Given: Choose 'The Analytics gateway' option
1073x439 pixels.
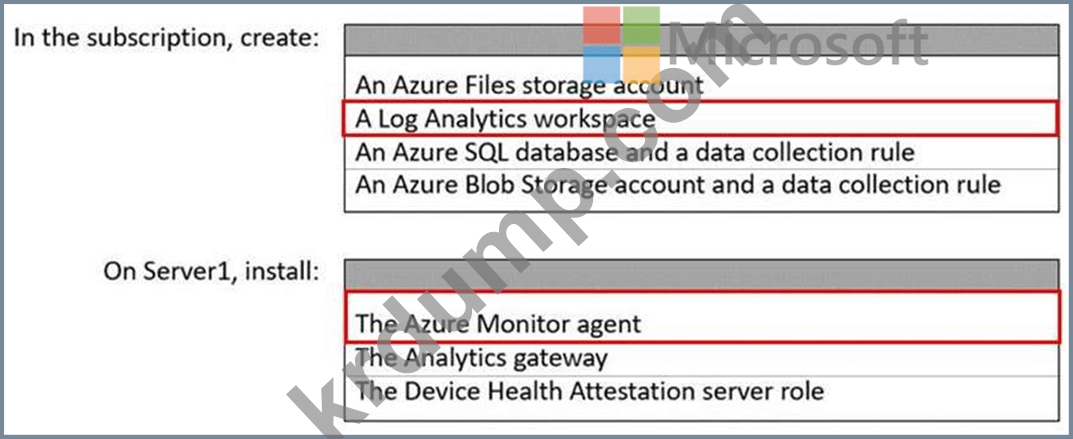Looking at the screenshot, I should tap(481, 356).
